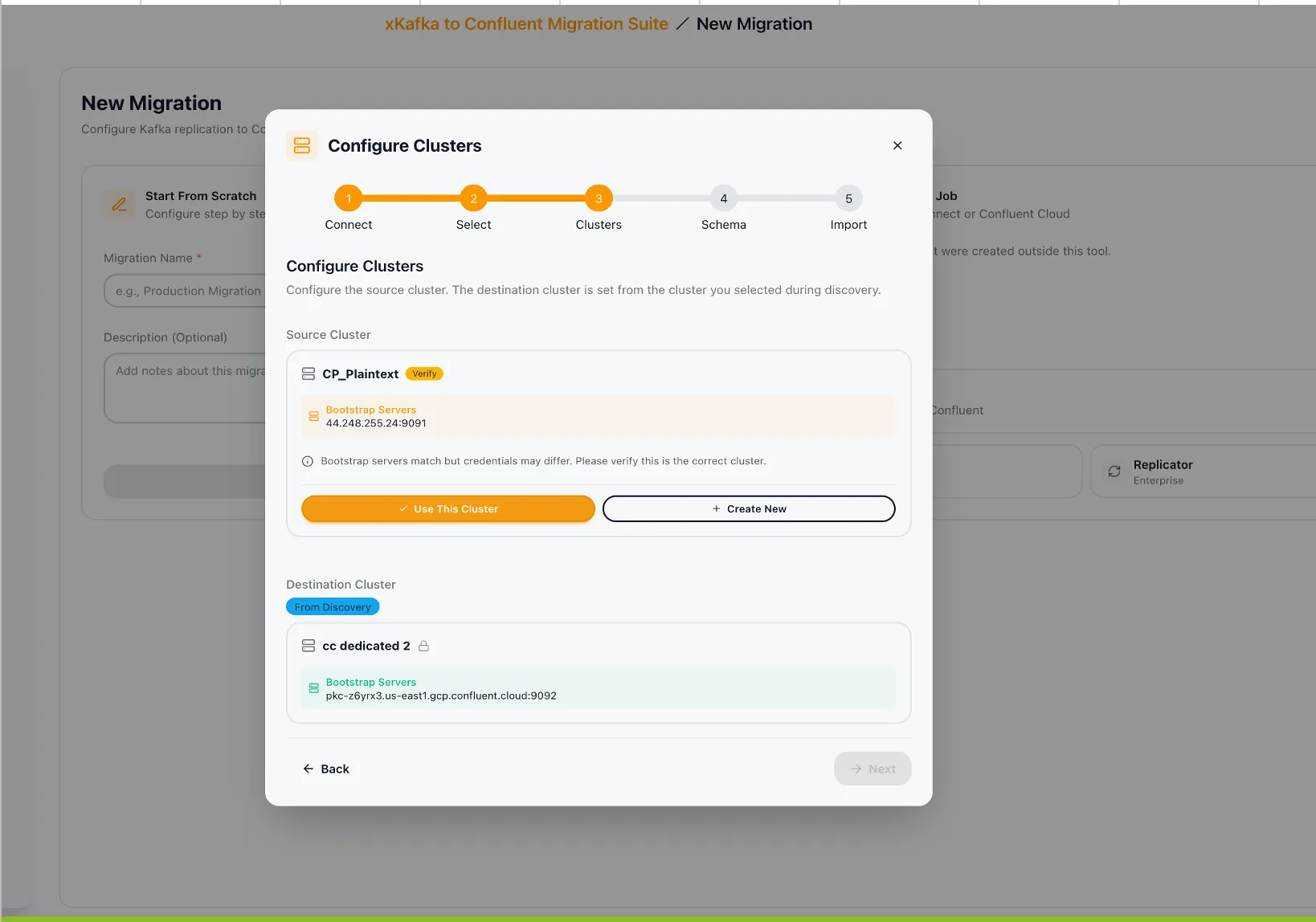
Task: Click the Verify badge next to CP_Plaintext
Action: pos(424,373)
